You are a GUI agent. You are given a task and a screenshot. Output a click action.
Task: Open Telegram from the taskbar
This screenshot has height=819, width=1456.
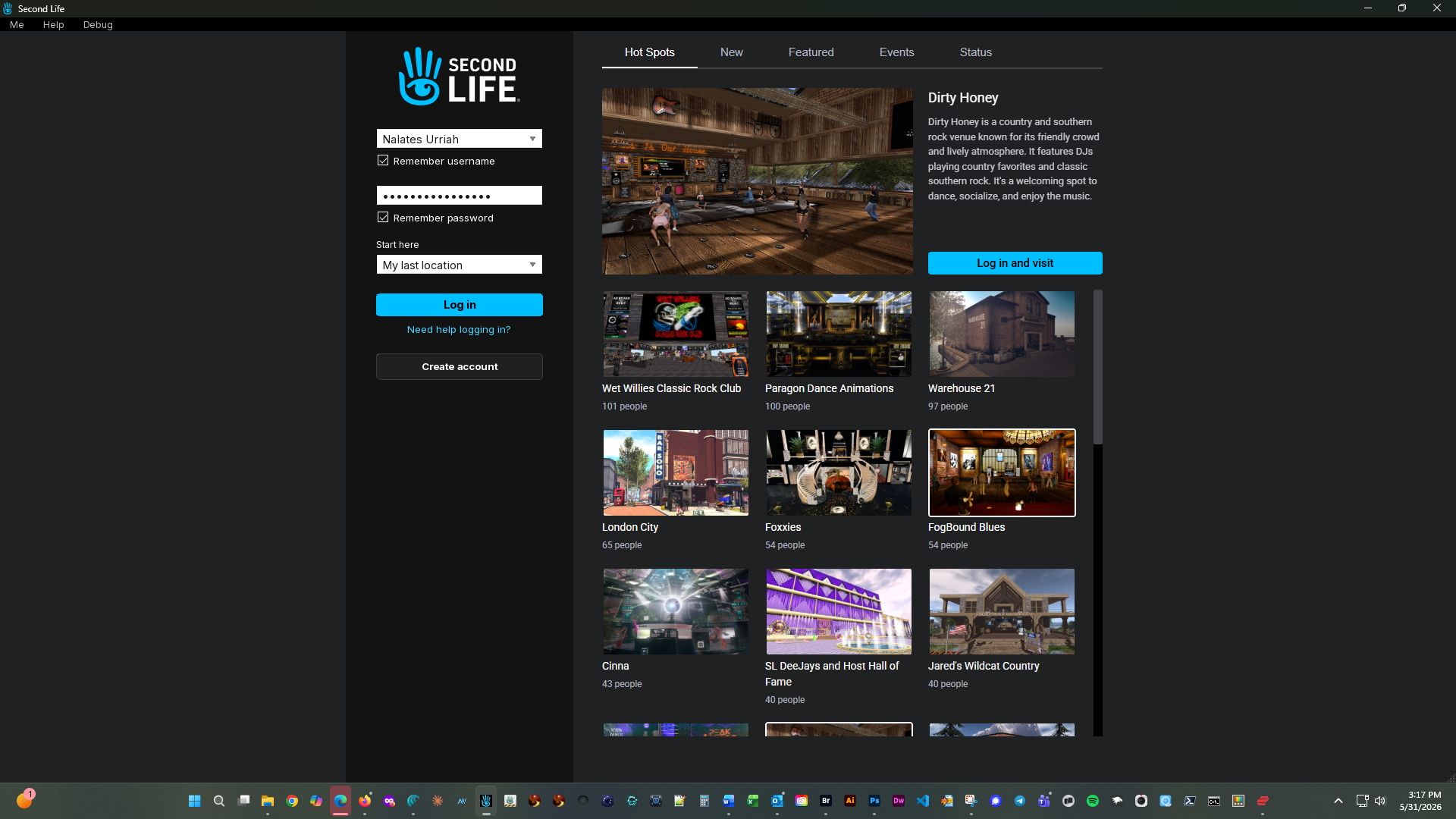pos(1020,801)
